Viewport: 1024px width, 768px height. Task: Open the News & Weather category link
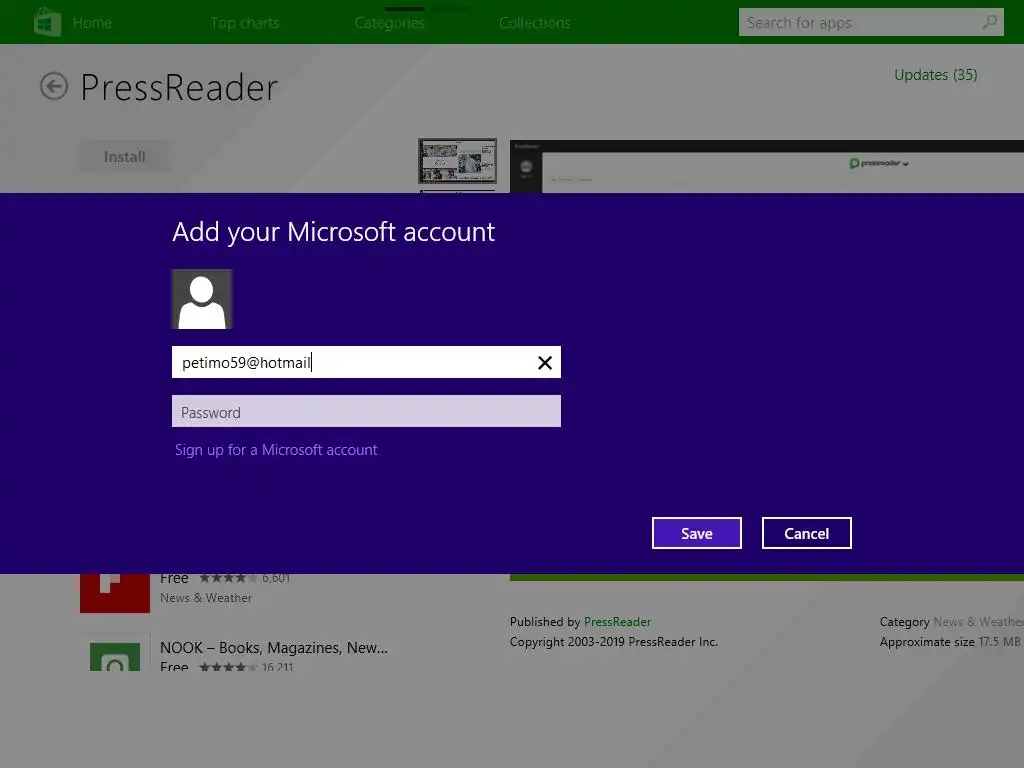tap(978, 622)
